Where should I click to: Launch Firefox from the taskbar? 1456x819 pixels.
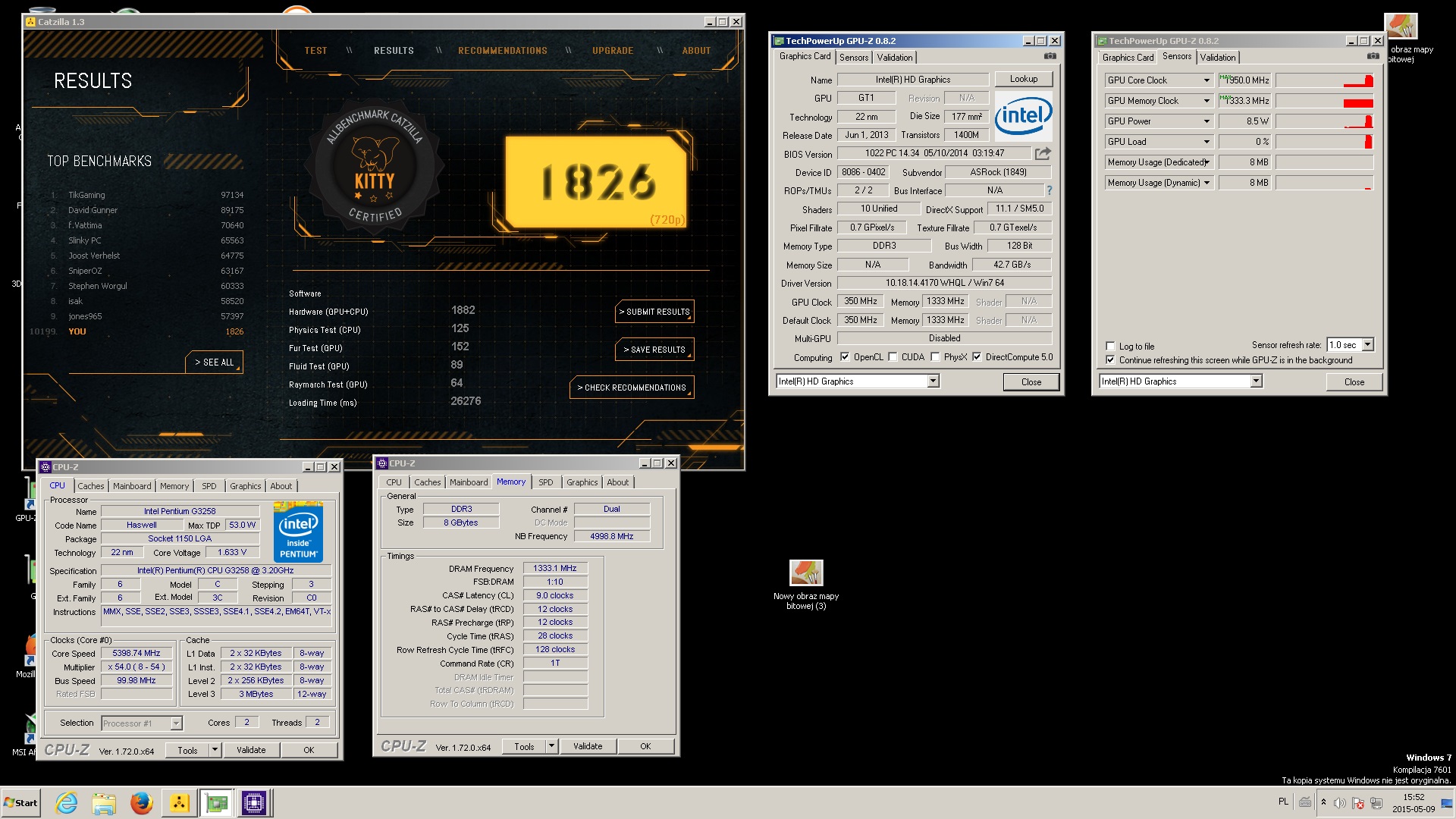pos(141,803)
